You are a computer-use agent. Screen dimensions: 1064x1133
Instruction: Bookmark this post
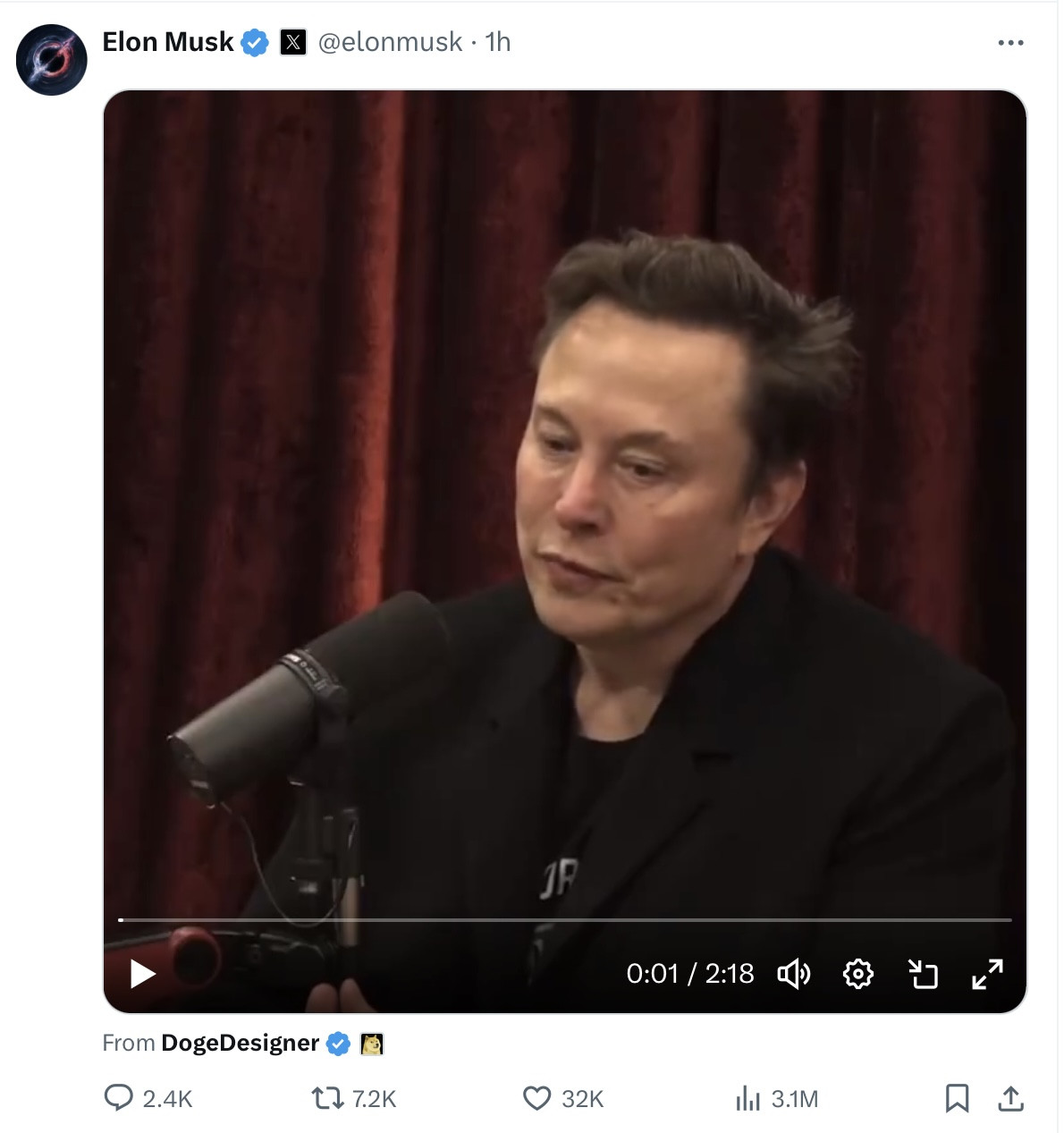(957, 1097)
